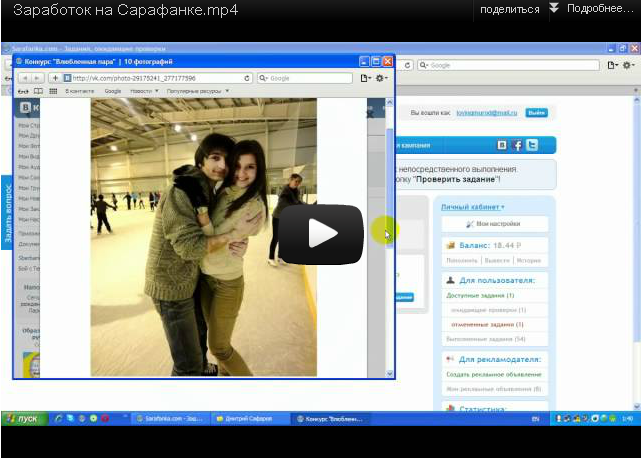Log out with the Выйти button
This screenshot has height=458, width=642.
pos(536,113)
